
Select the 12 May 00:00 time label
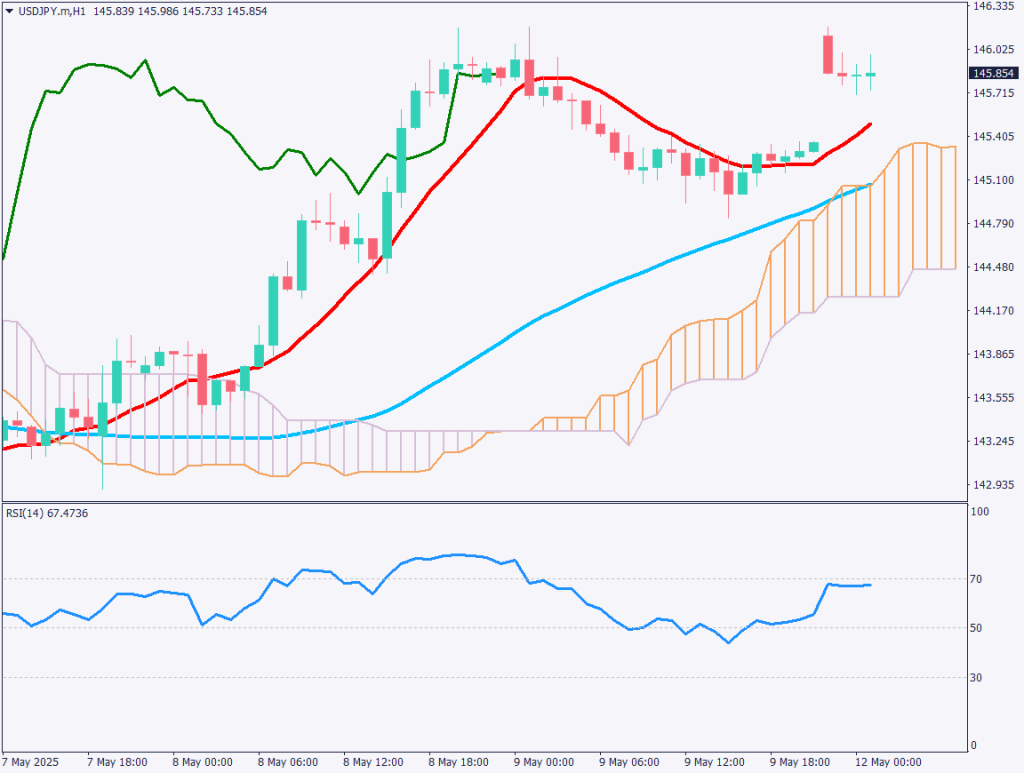point(887,762)
